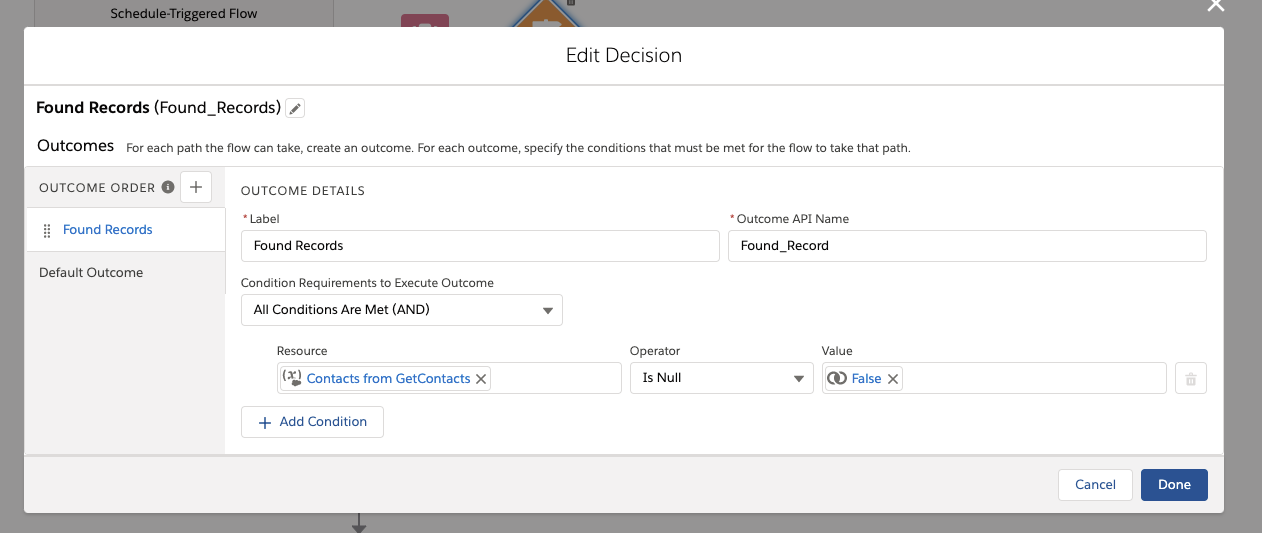The image size is (1262, 533).
Task: Click the Outcome Order info icon
Action: (x=168, y=187)
